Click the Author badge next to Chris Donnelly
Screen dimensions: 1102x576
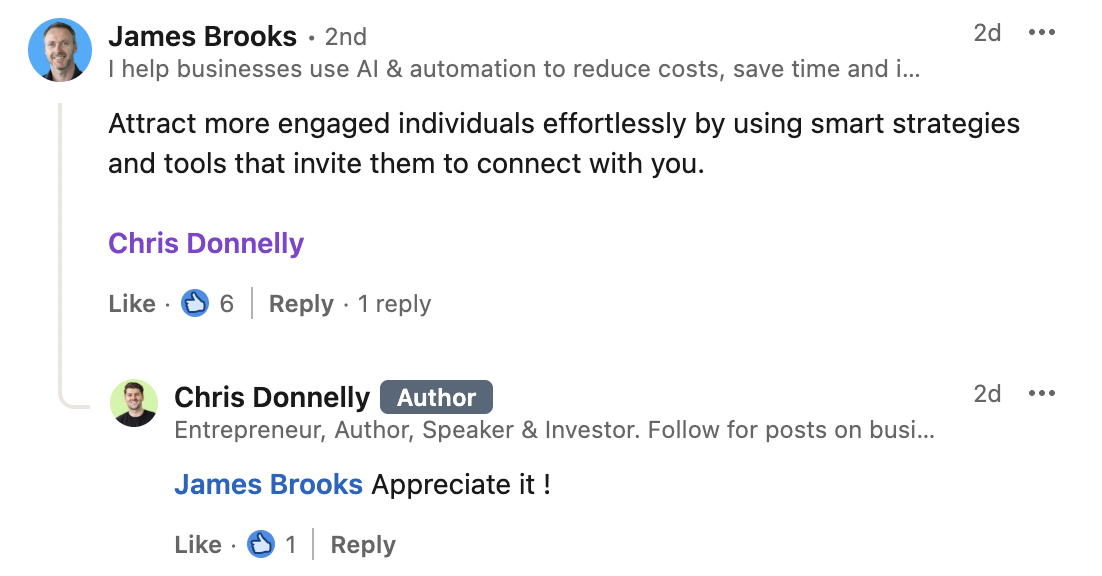436,396
